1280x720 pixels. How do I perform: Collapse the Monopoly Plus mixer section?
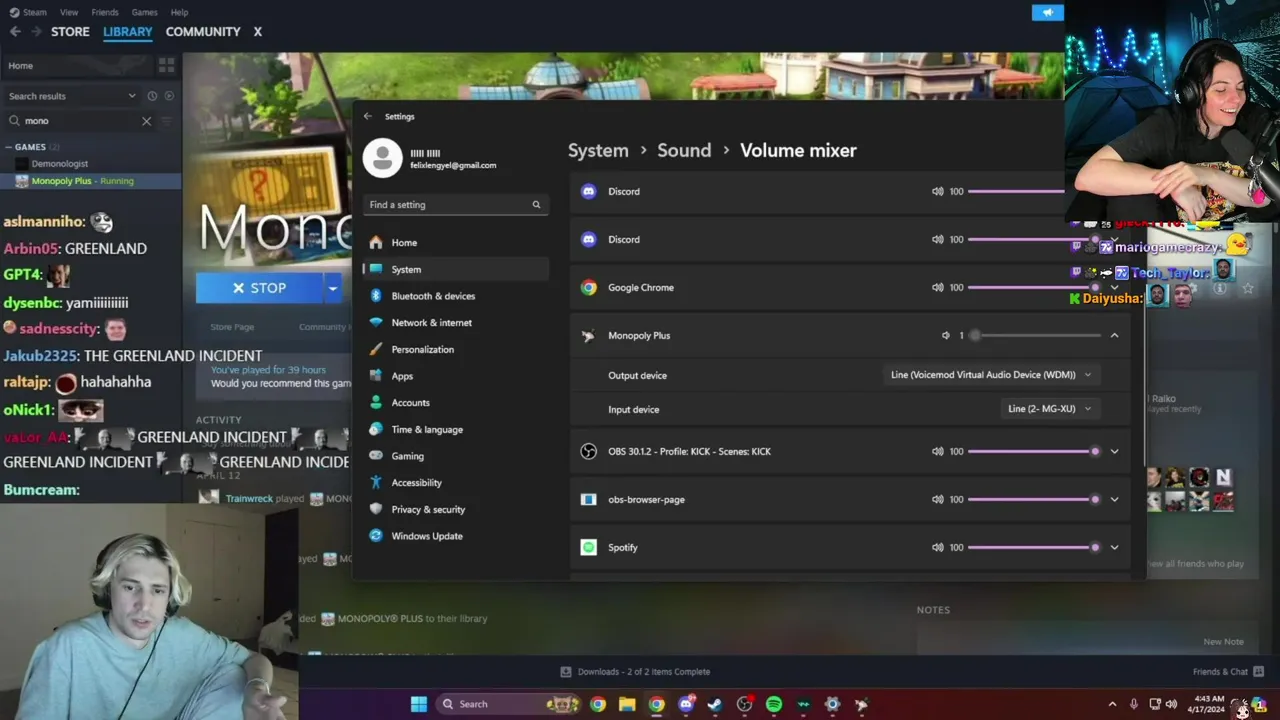pyautogui.click(x=1114, y=336)
